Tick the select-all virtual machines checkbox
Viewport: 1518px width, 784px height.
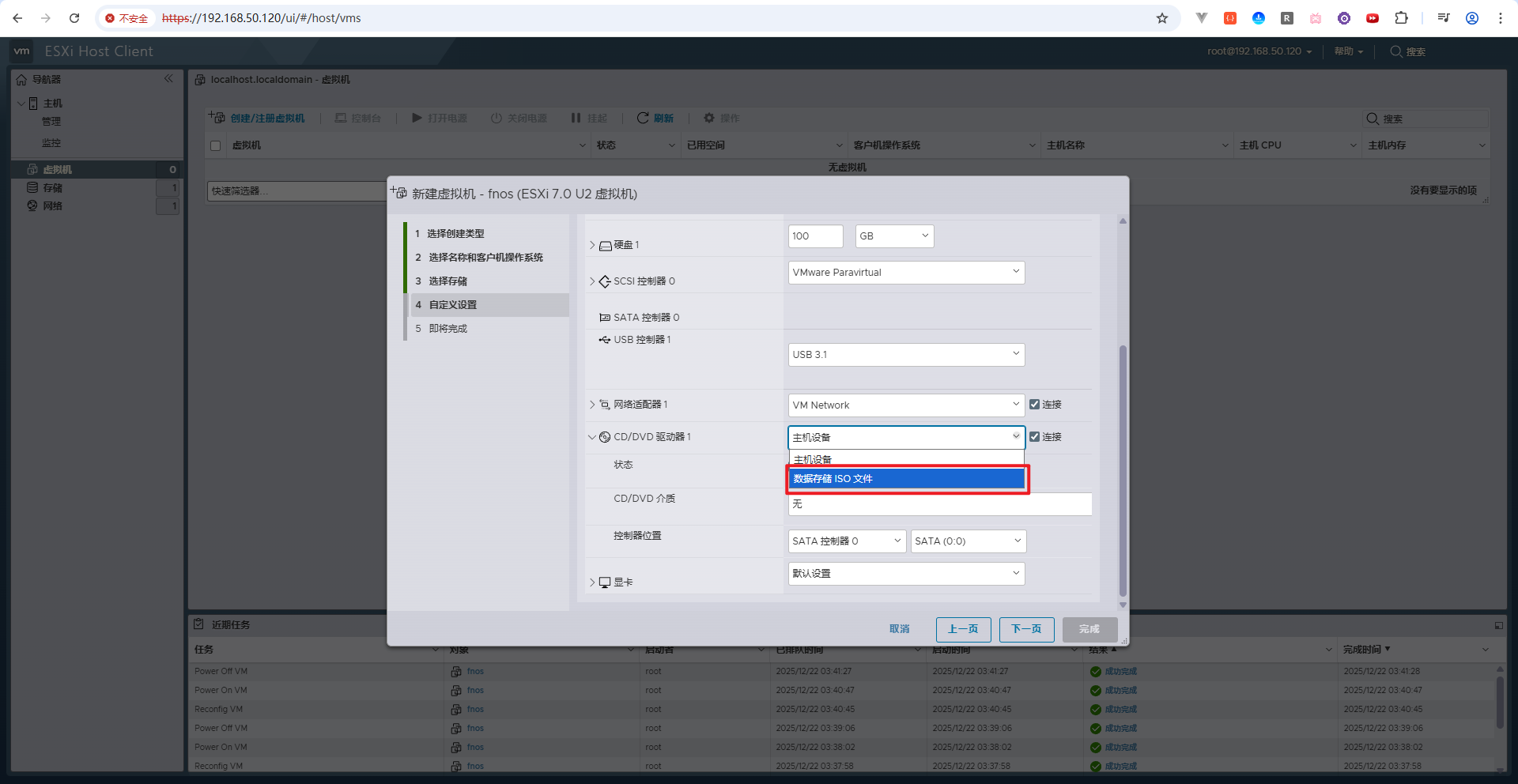click(x=215, y=145)
